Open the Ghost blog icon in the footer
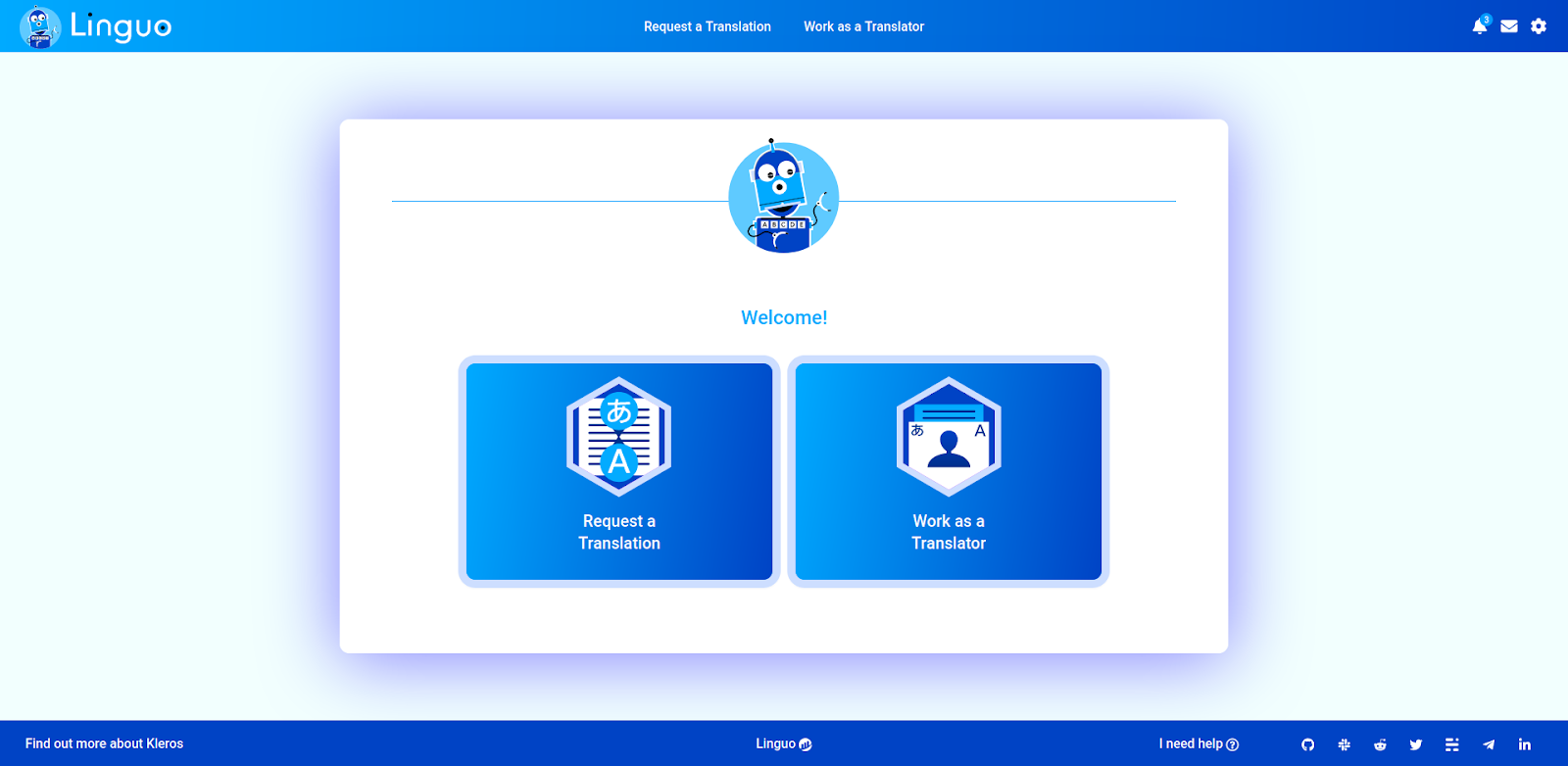 (x=1452, y=744)
